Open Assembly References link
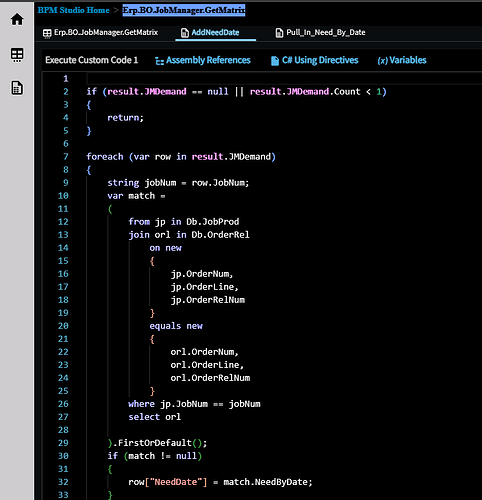The height and width of the screenshot is (500, 482). click(x=208, y=60)
